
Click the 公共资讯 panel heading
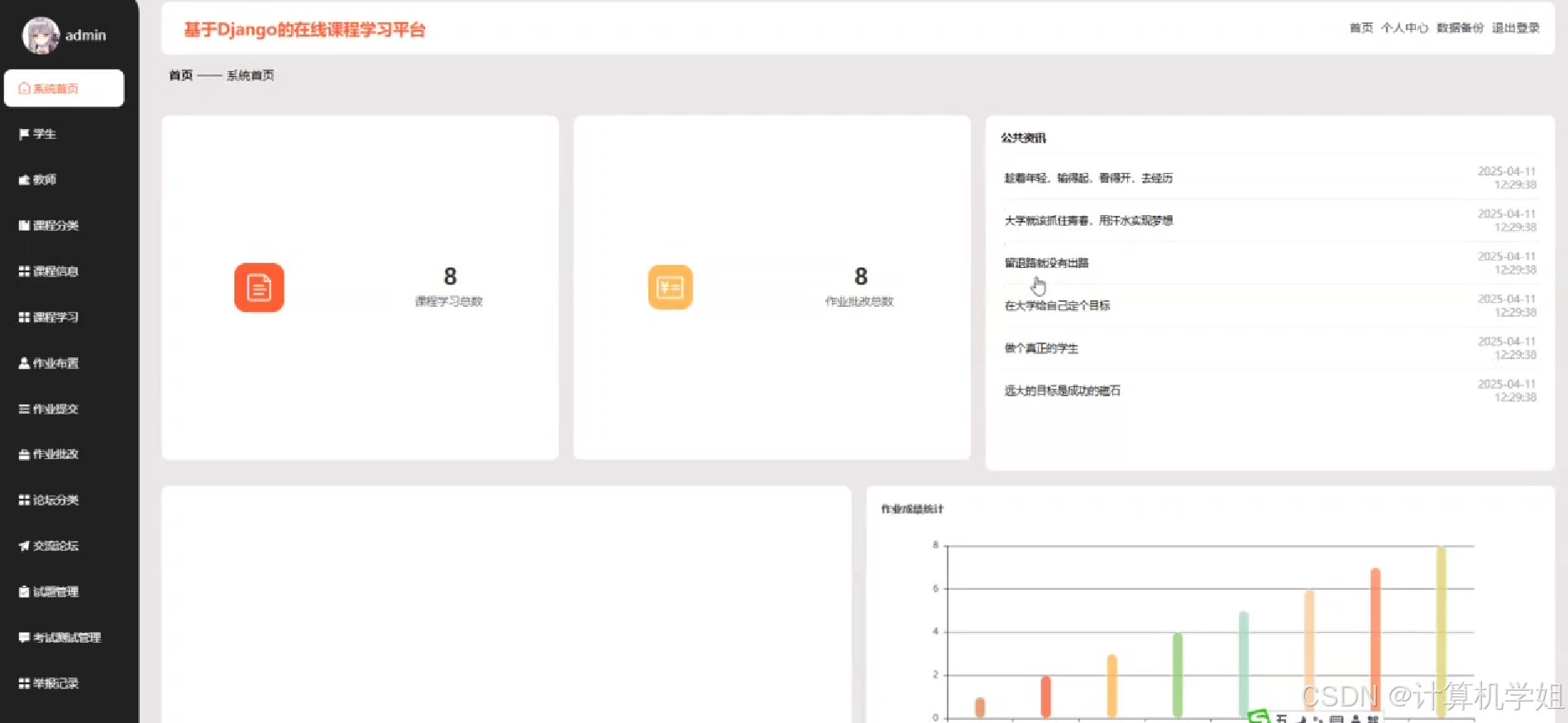pos(1023,138)
